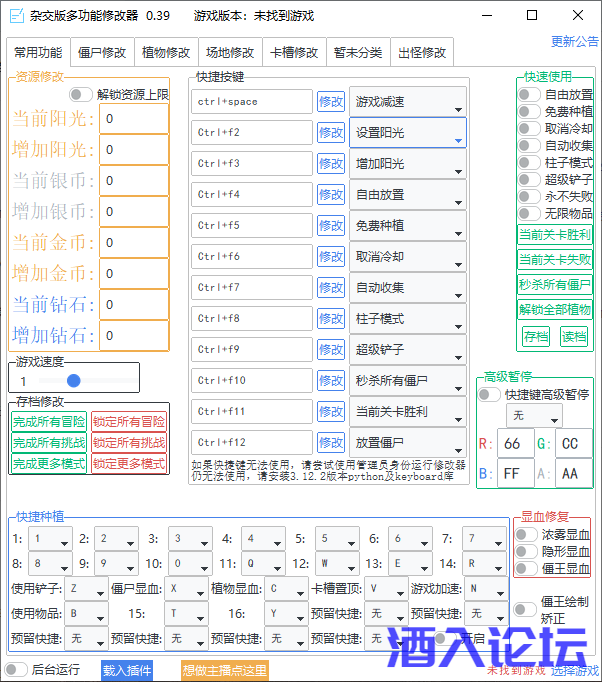Toggle 僵王显血 switch

[x=526, y=568]
